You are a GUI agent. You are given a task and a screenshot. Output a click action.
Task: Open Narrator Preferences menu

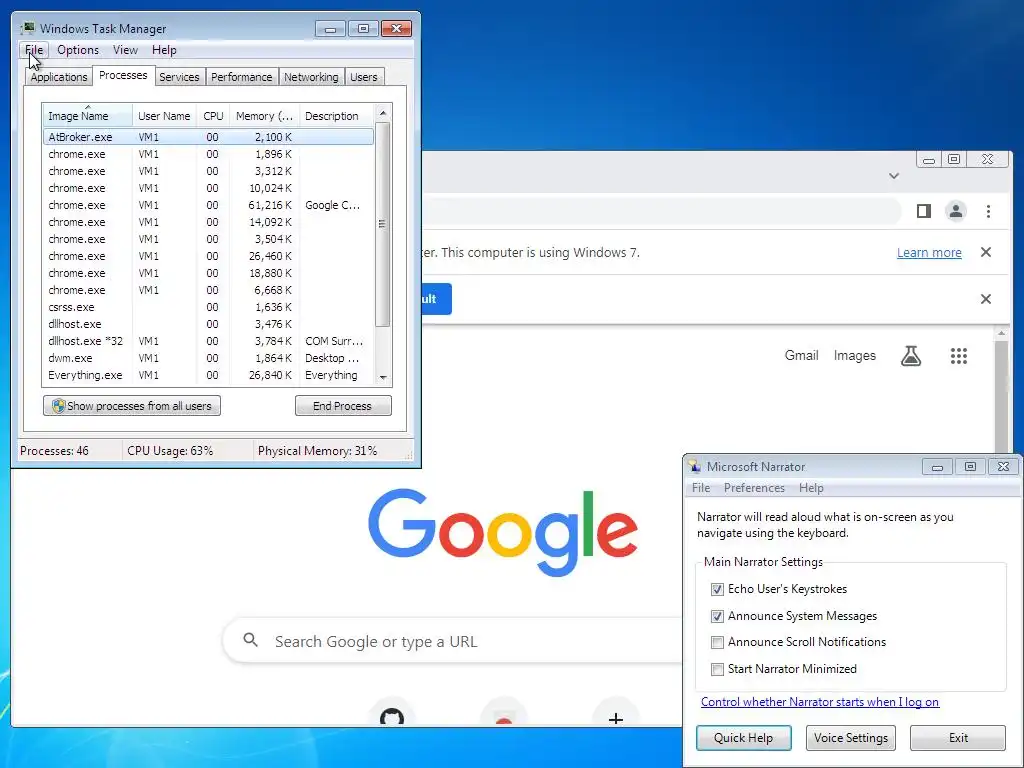pos(754,488)
